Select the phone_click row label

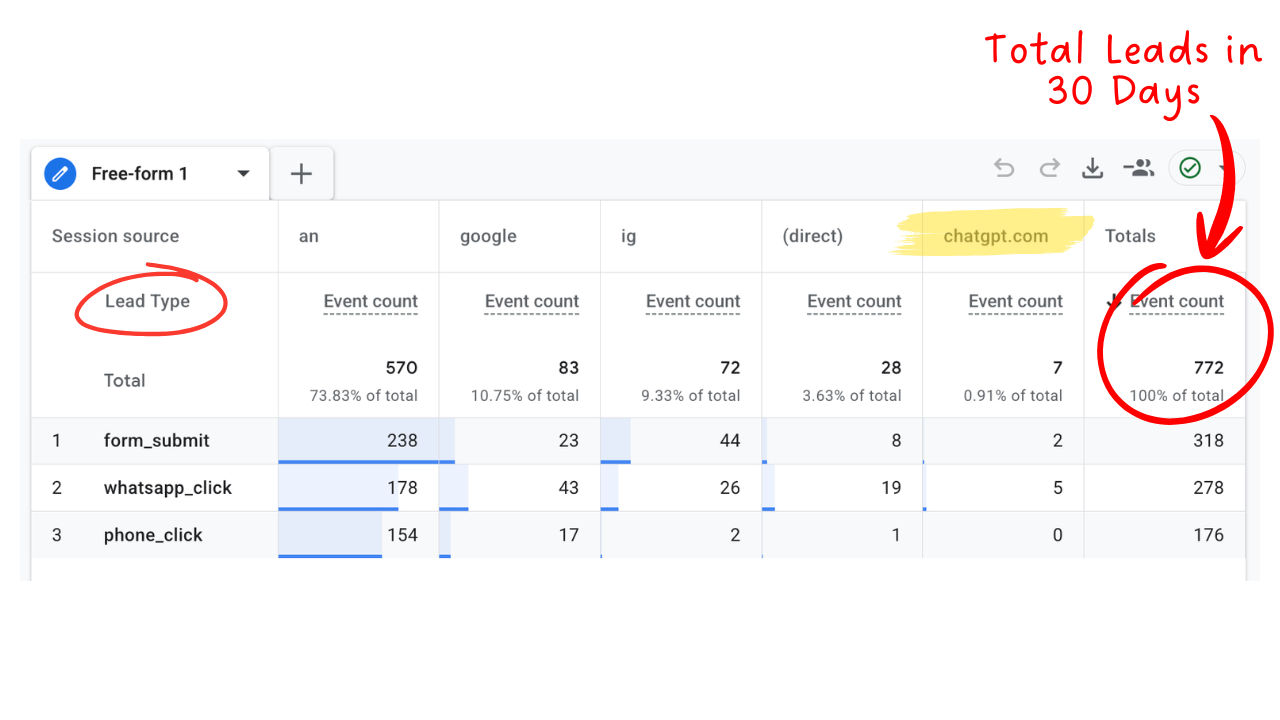click(153, 535)
